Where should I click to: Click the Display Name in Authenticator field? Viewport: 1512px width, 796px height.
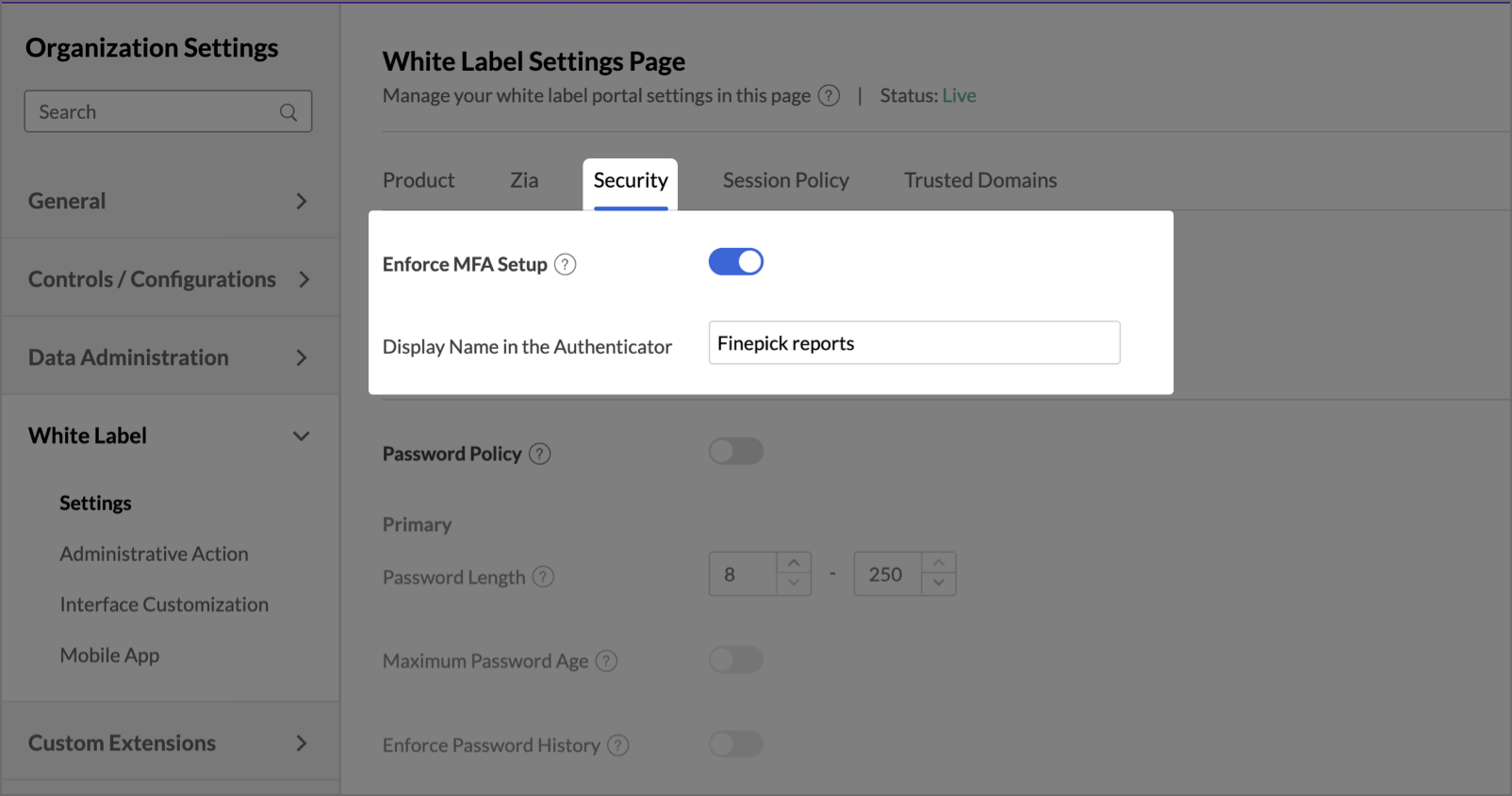(913, 343)
